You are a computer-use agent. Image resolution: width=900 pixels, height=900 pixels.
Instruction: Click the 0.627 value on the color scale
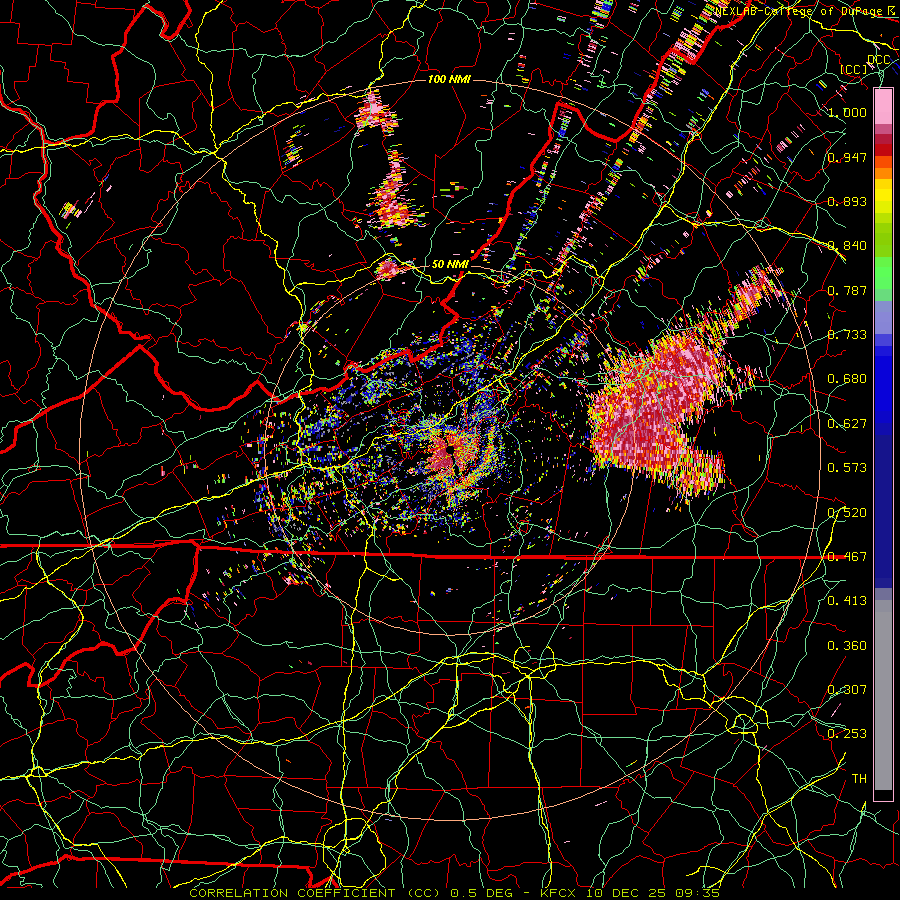(x=847, y=424)
